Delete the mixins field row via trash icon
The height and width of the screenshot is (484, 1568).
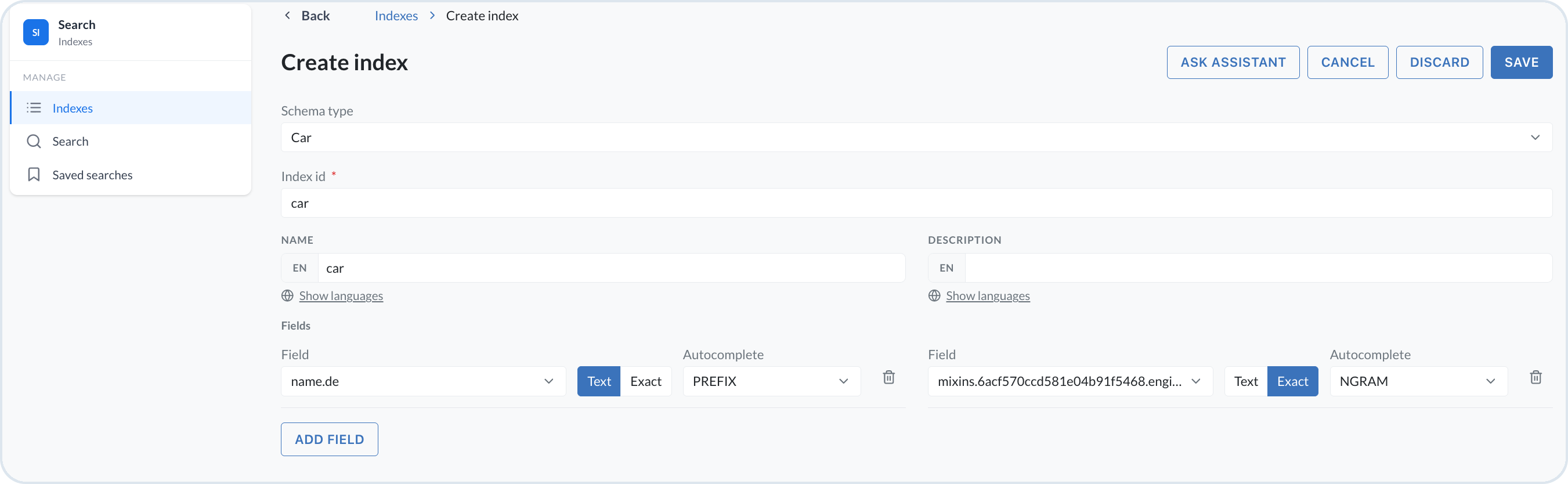coord(1536,377)
